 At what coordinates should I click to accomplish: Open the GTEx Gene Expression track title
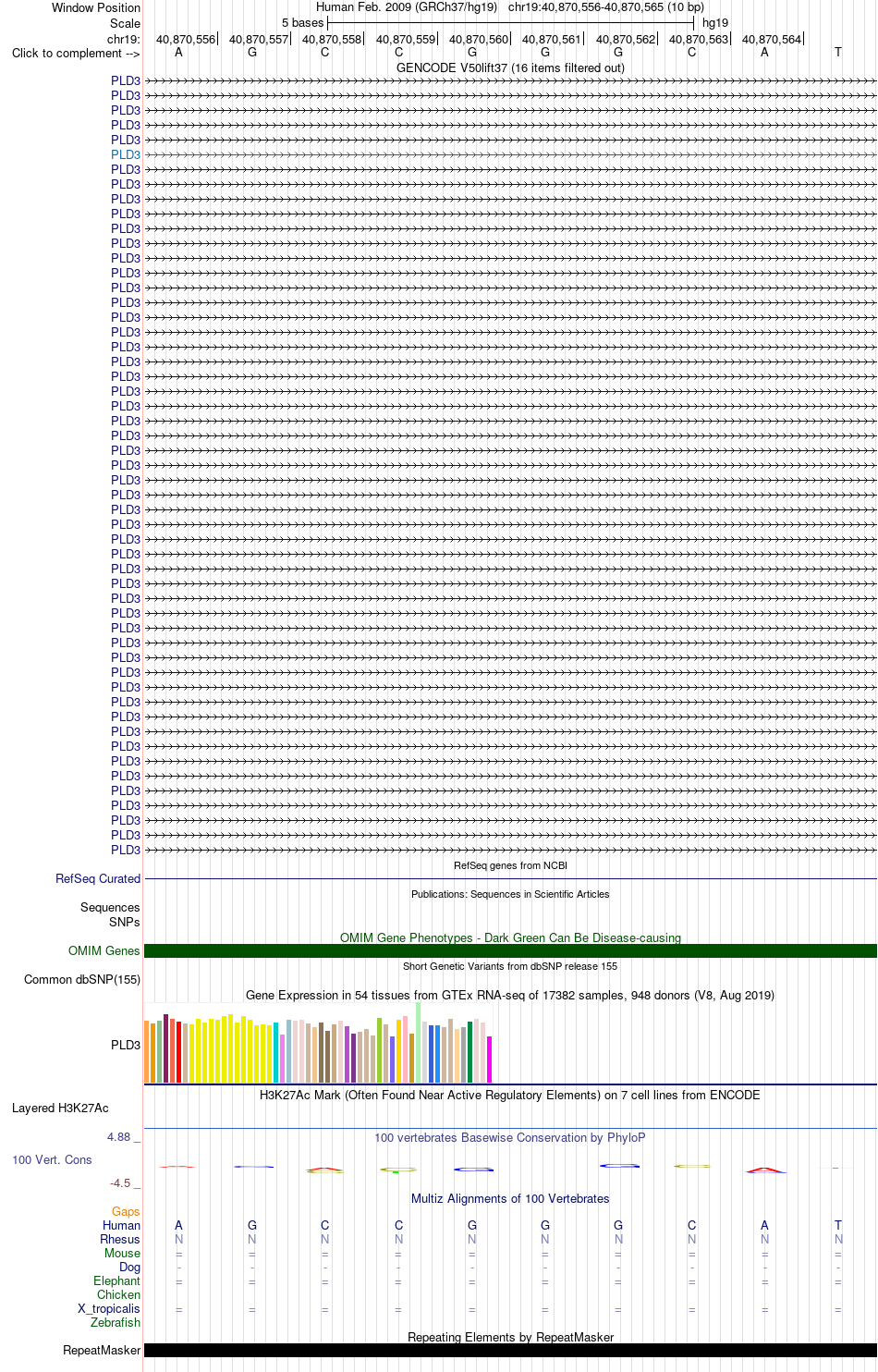[x=510, y=995]
